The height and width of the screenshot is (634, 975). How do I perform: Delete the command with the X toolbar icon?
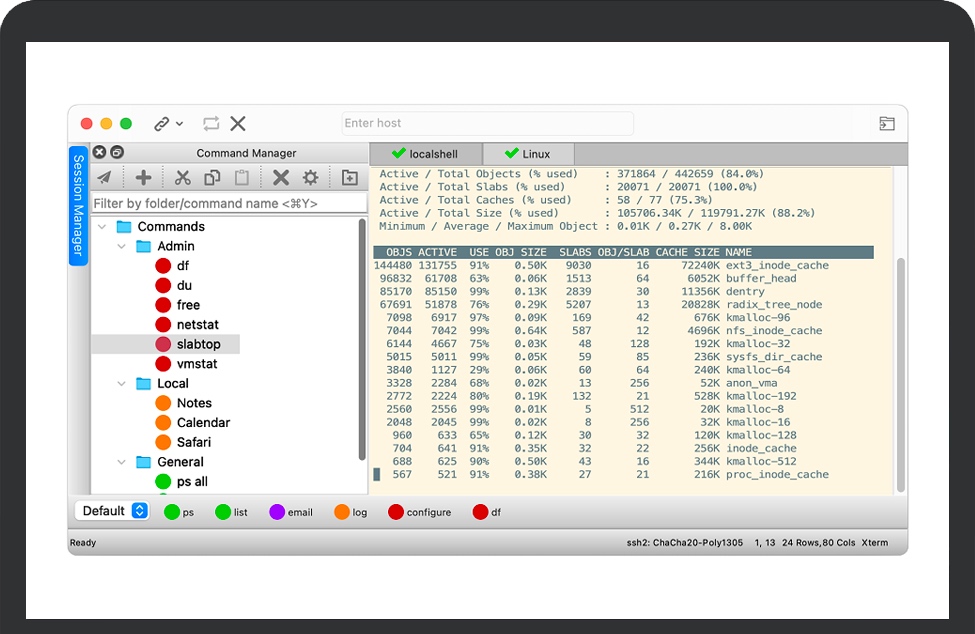click(281, 178)
